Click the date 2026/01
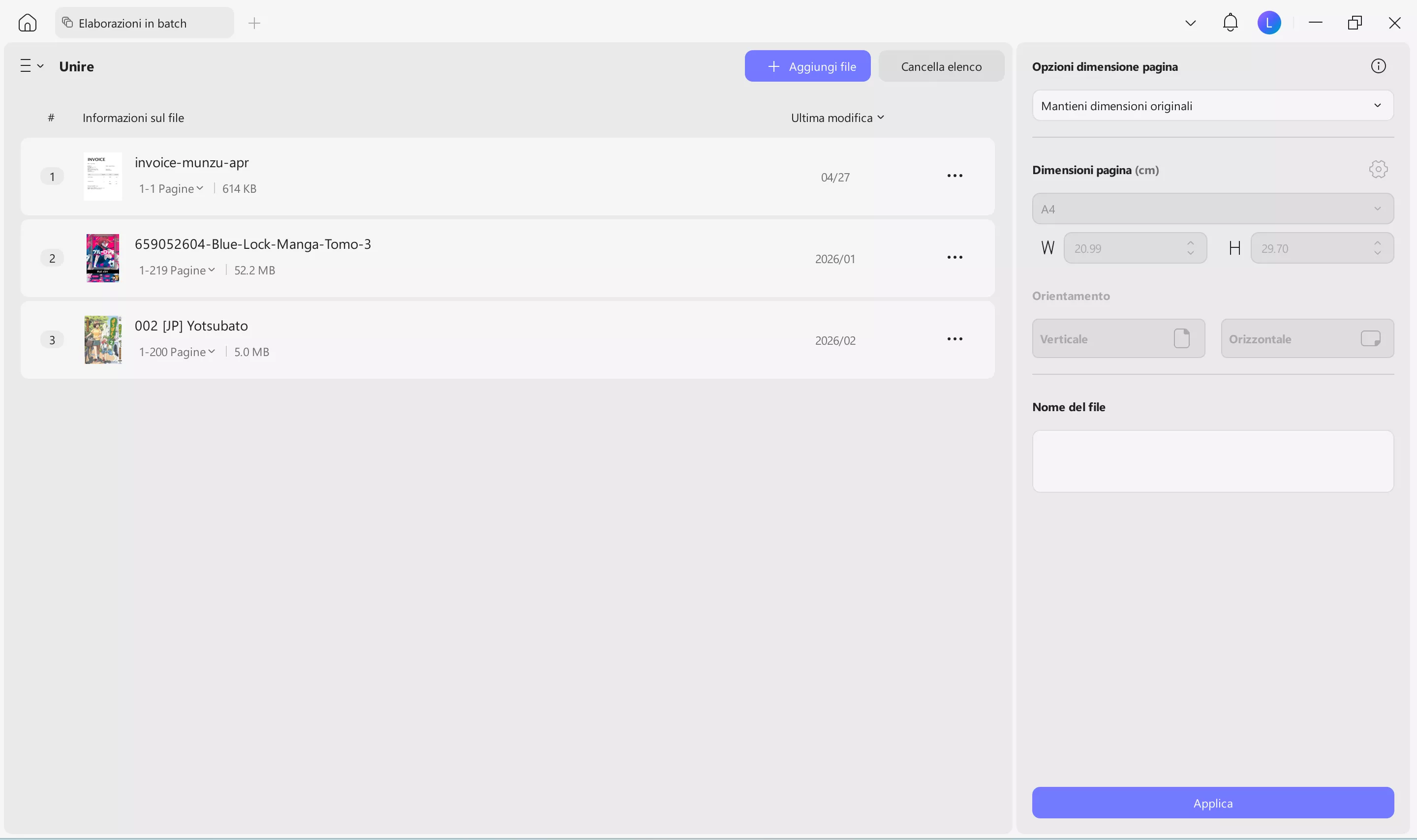1417x840 pixels. pyautogui.click(x=834, y=259)
